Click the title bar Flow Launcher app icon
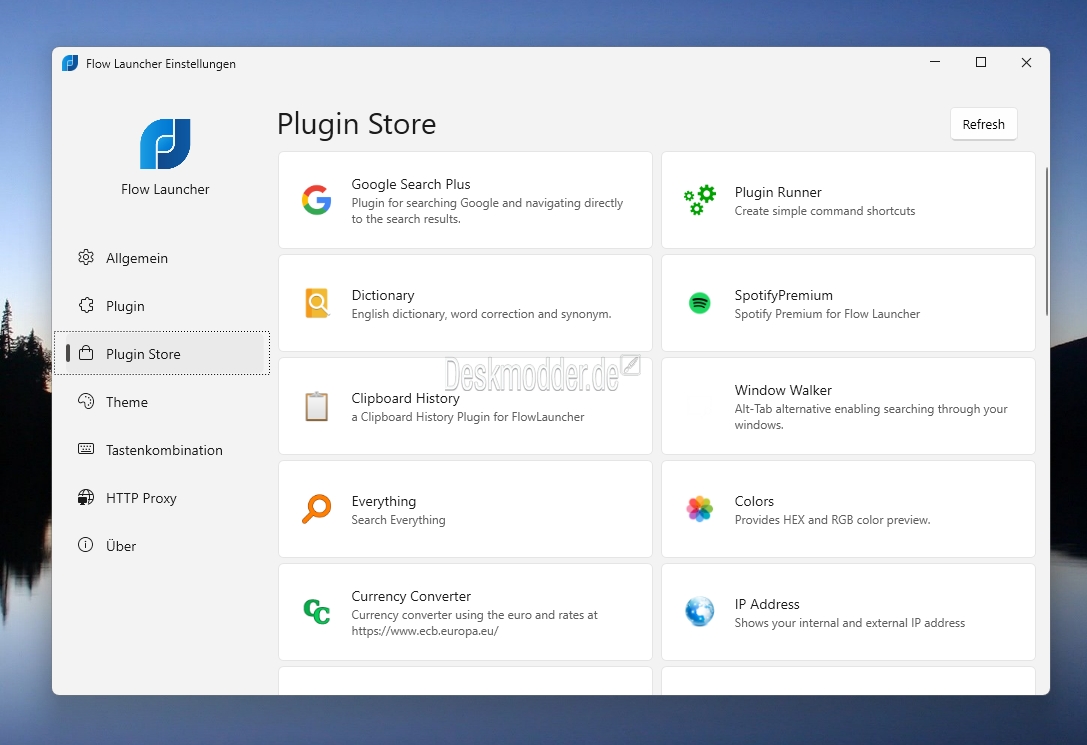 [70, 63]
